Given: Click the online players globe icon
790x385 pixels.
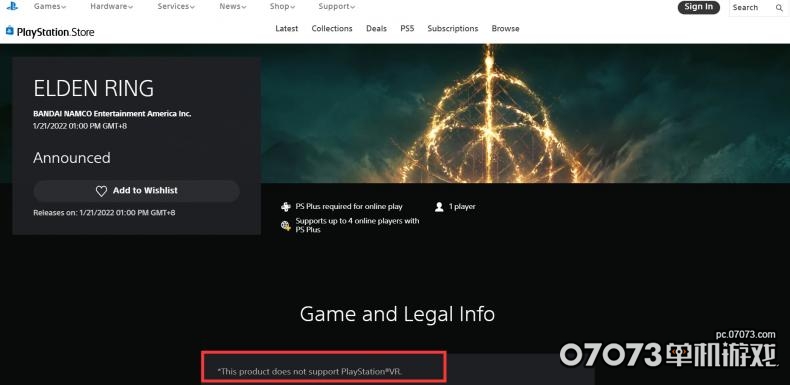Looking at the screenshot, I should point(286,225).
